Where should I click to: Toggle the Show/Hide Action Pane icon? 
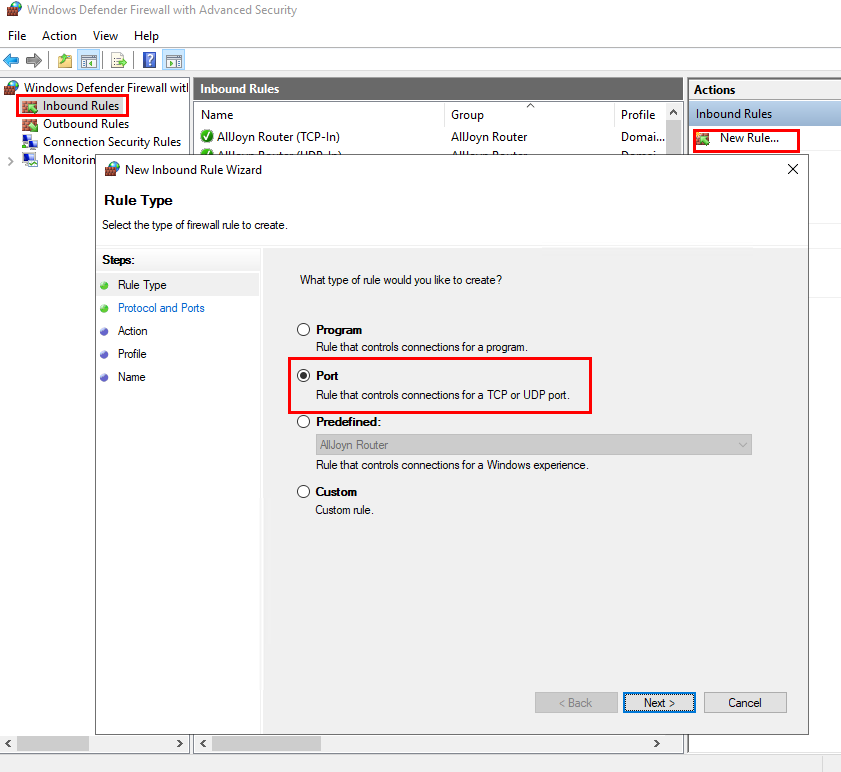click(x=174, y=61)
